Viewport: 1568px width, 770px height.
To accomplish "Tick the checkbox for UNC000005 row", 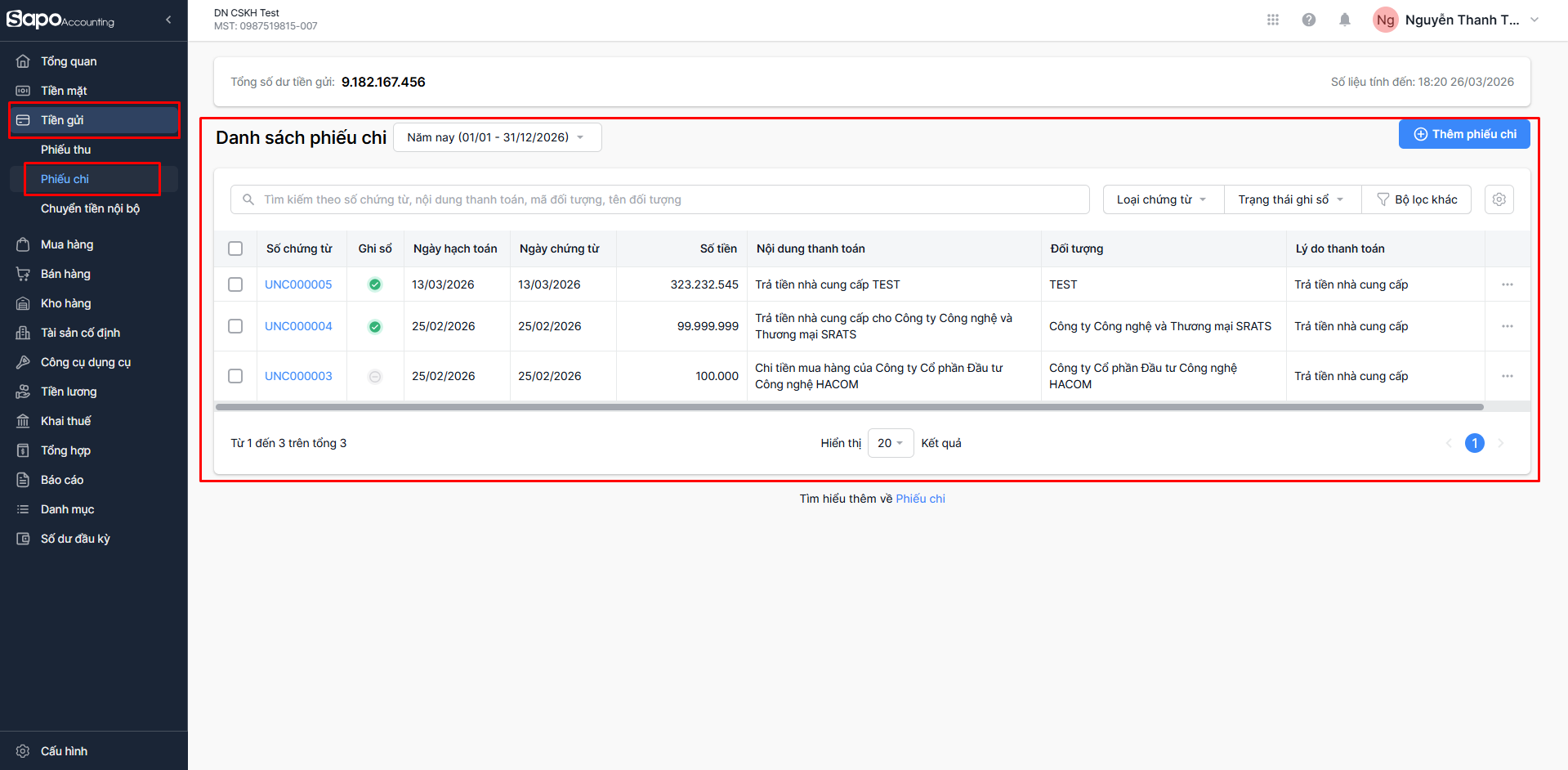I will [x=235, y=284].
